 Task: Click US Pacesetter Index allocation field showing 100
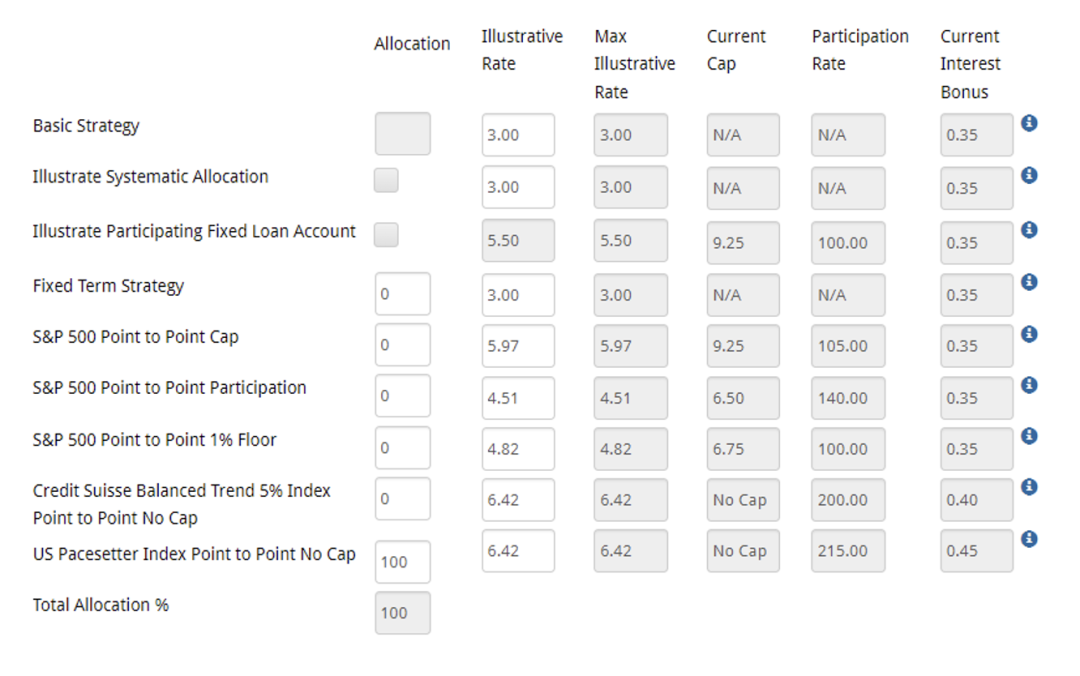[x=403, y=562]
